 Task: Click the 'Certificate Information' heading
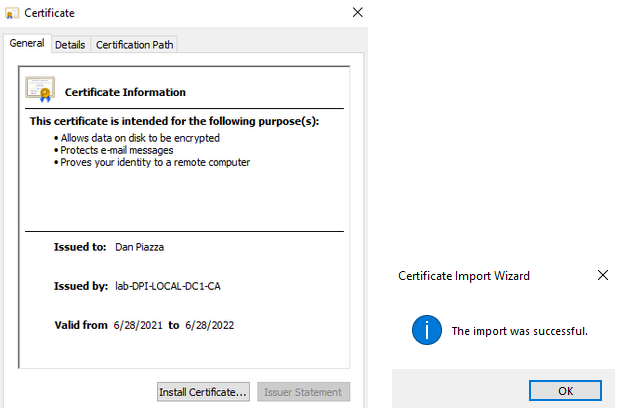(x=125, y=92)
